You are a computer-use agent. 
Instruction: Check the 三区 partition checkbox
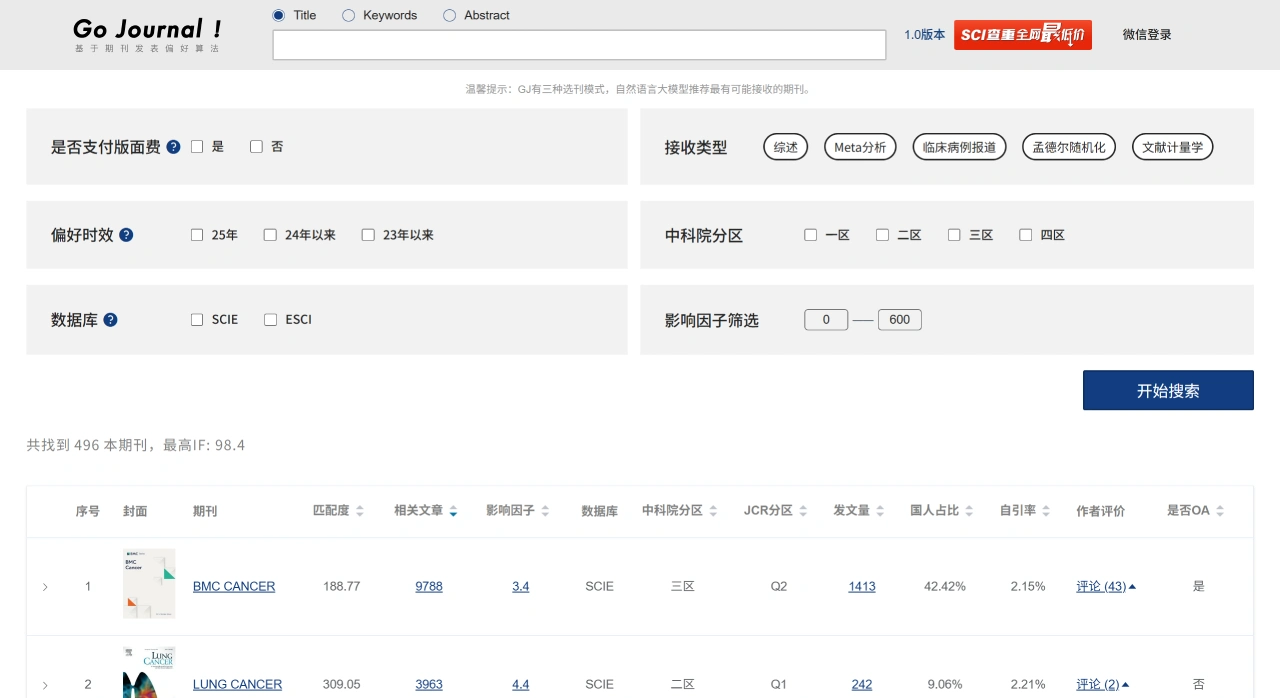(954, 235)
